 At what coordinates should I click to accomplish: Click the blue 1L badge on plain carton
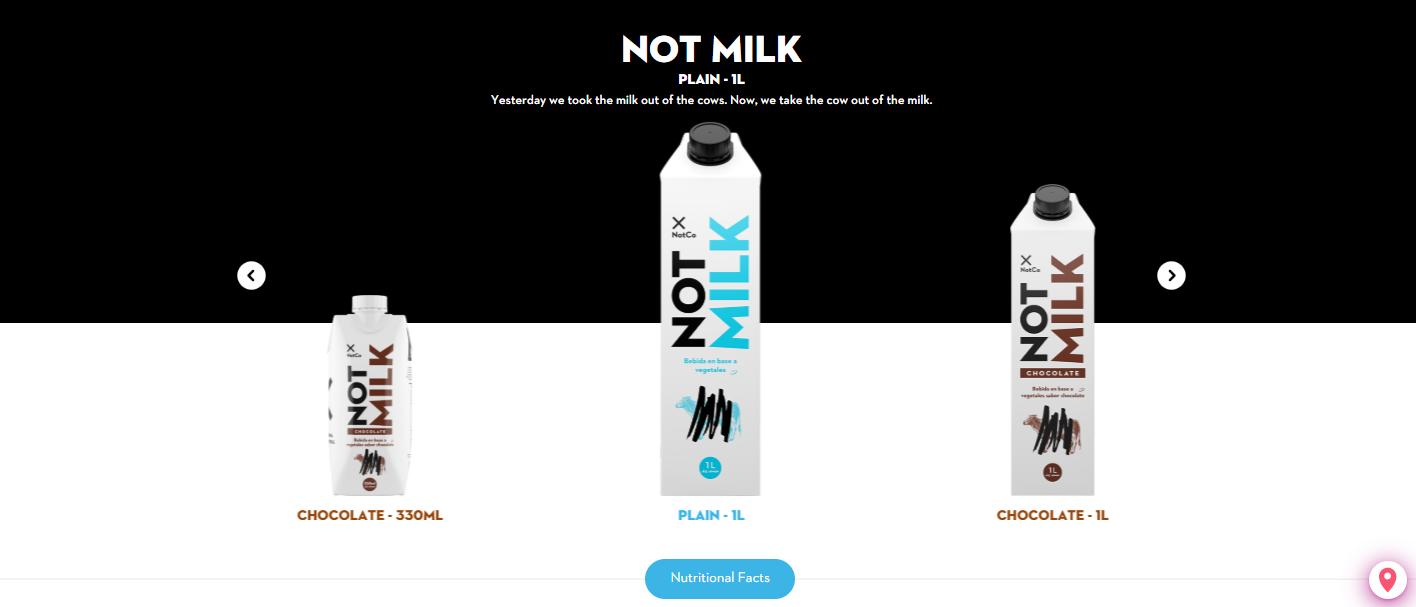[710, 468]
